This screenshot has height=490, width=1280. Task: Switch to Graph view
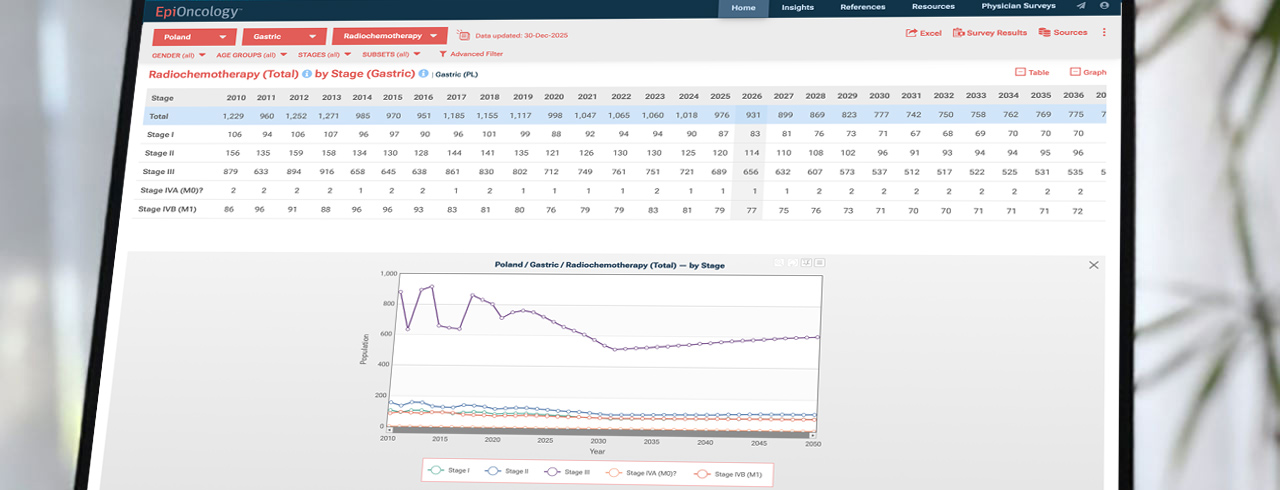1088,72
